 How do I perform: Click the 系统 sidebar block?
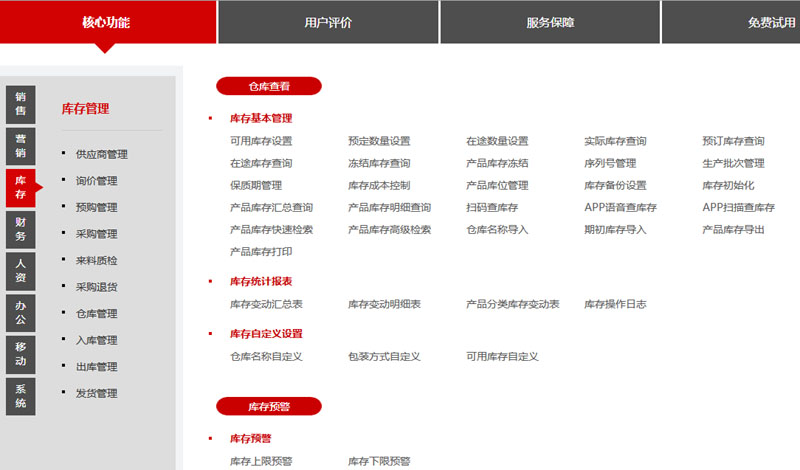pos(20,396)
